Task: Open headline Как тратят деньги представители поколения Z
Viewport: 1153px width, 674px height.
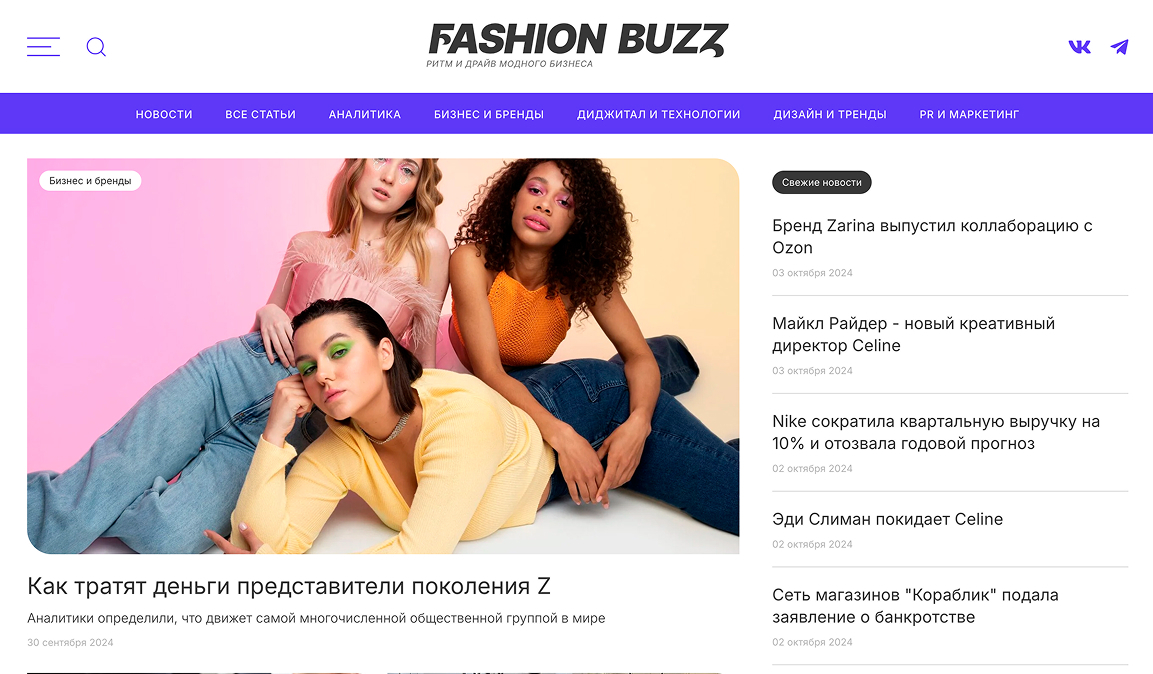Action: [289, 586]
